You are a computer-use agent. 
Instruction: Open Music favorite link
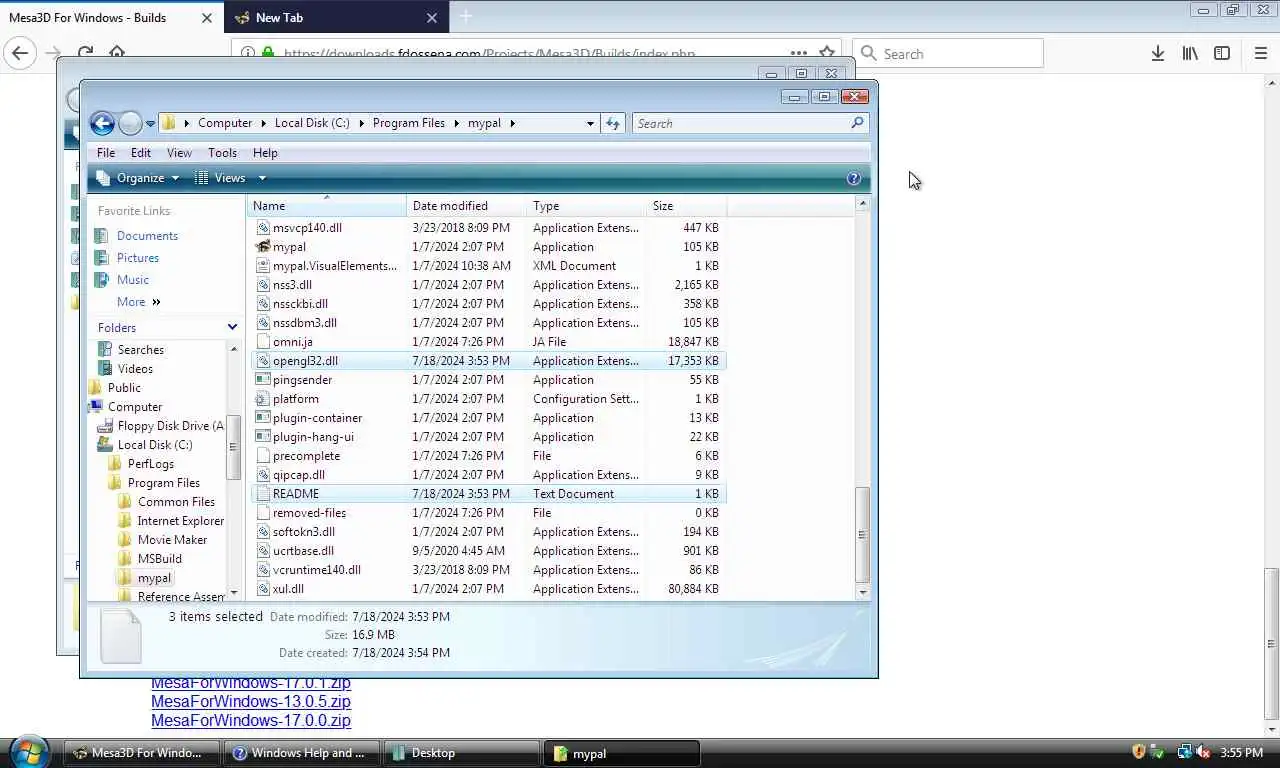point(133,280)
